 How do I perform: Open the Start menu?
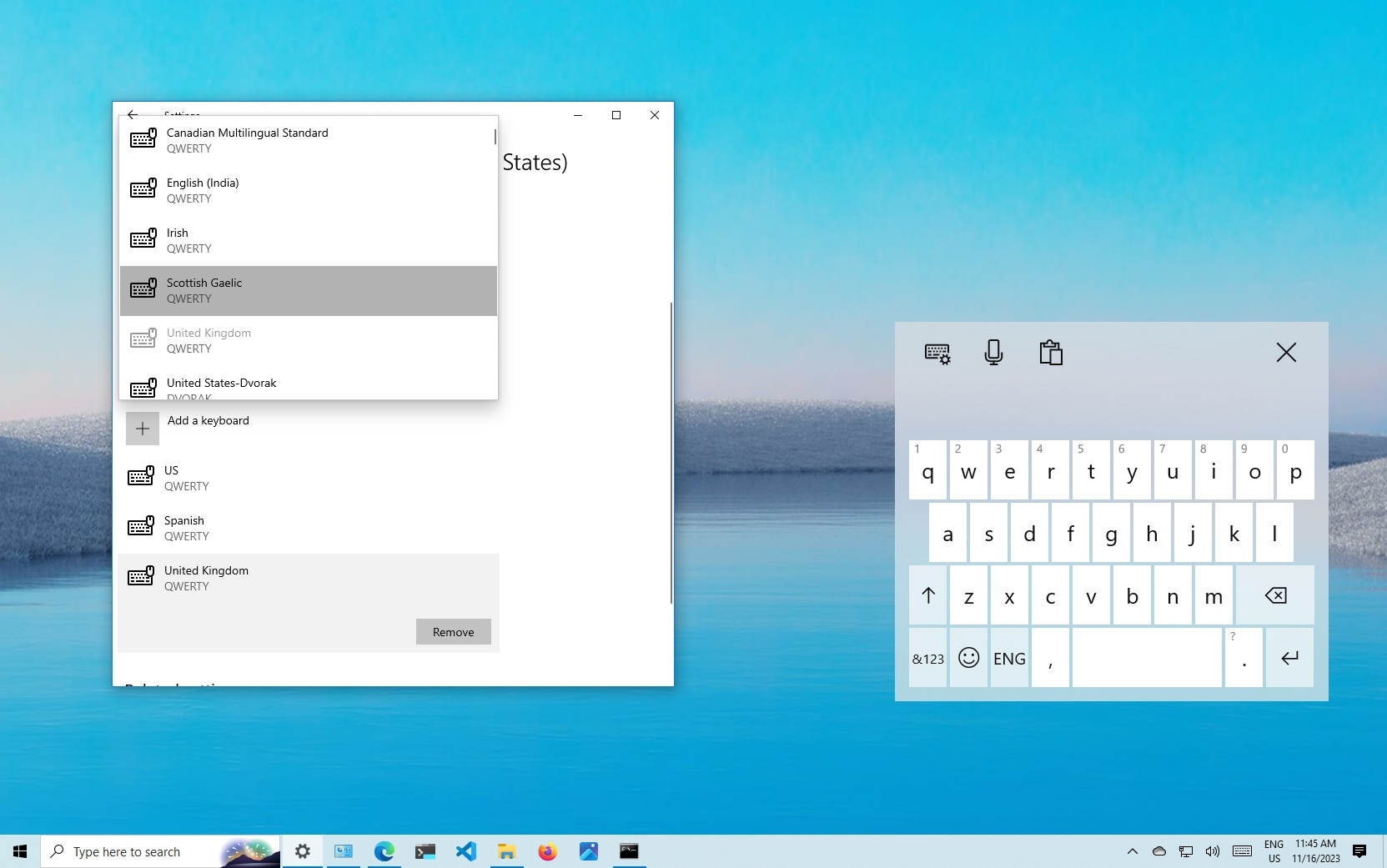tap(19, 851)
